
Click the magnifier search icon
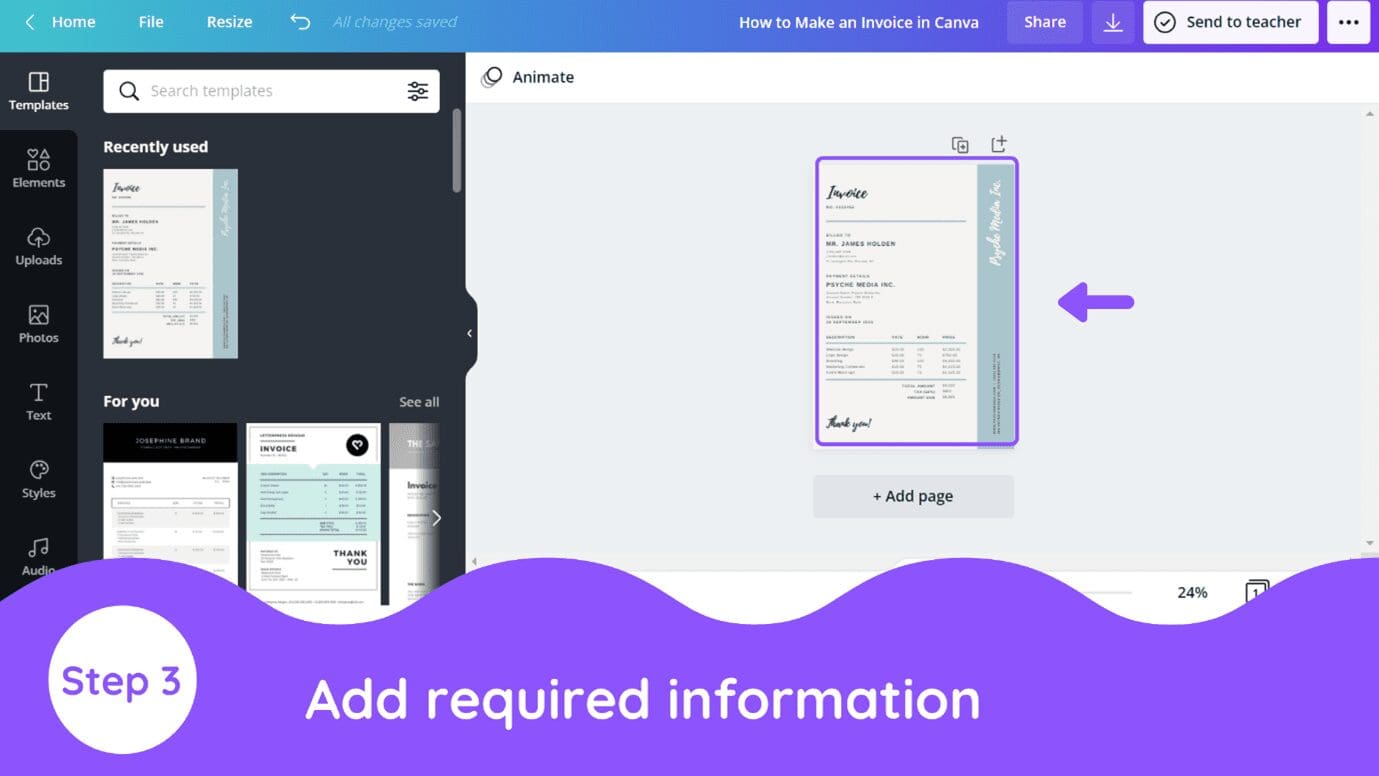tap(129, 91)
